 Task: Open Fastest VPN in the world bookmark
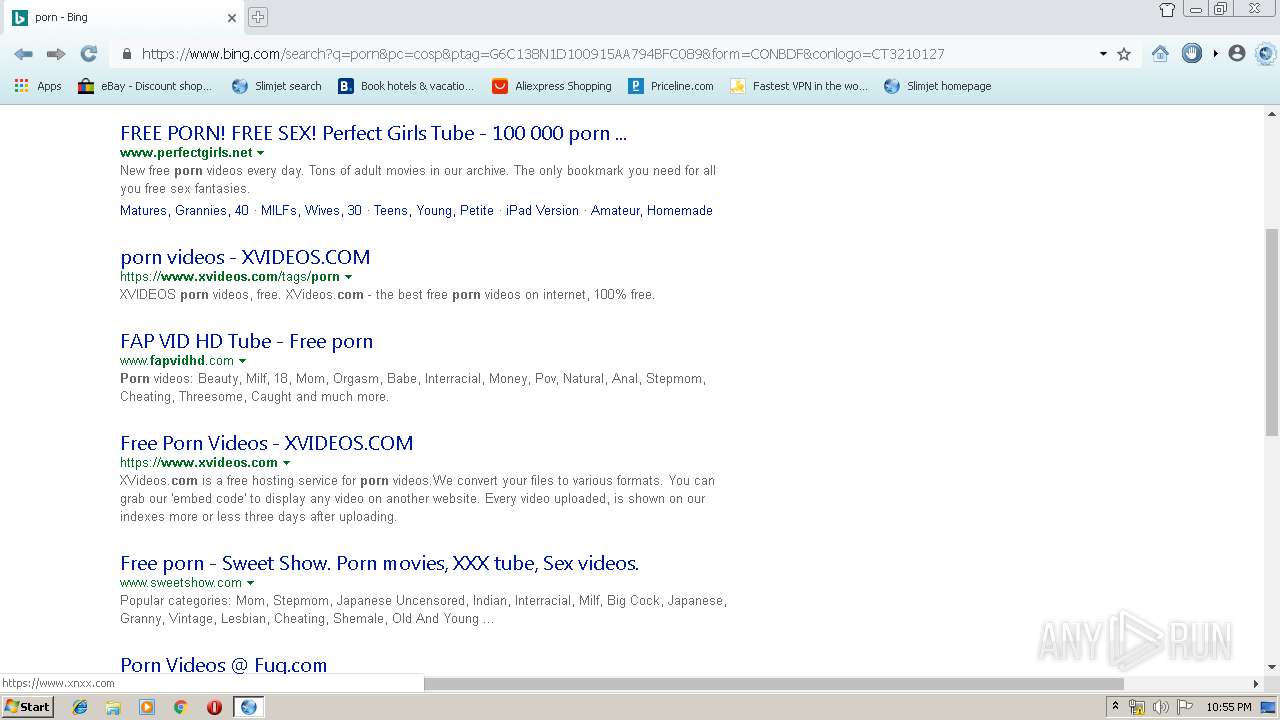tap(799, 86)
